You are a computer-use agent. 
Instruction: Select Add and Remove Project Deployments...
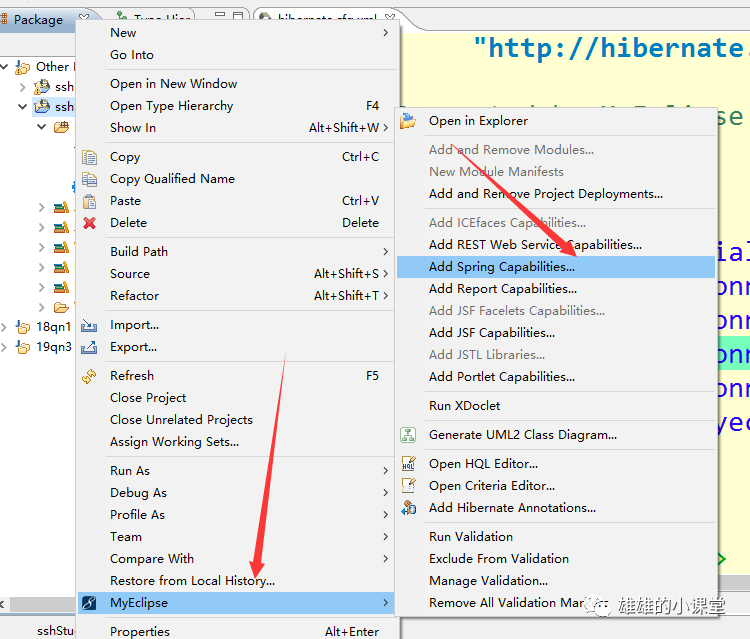556,194
